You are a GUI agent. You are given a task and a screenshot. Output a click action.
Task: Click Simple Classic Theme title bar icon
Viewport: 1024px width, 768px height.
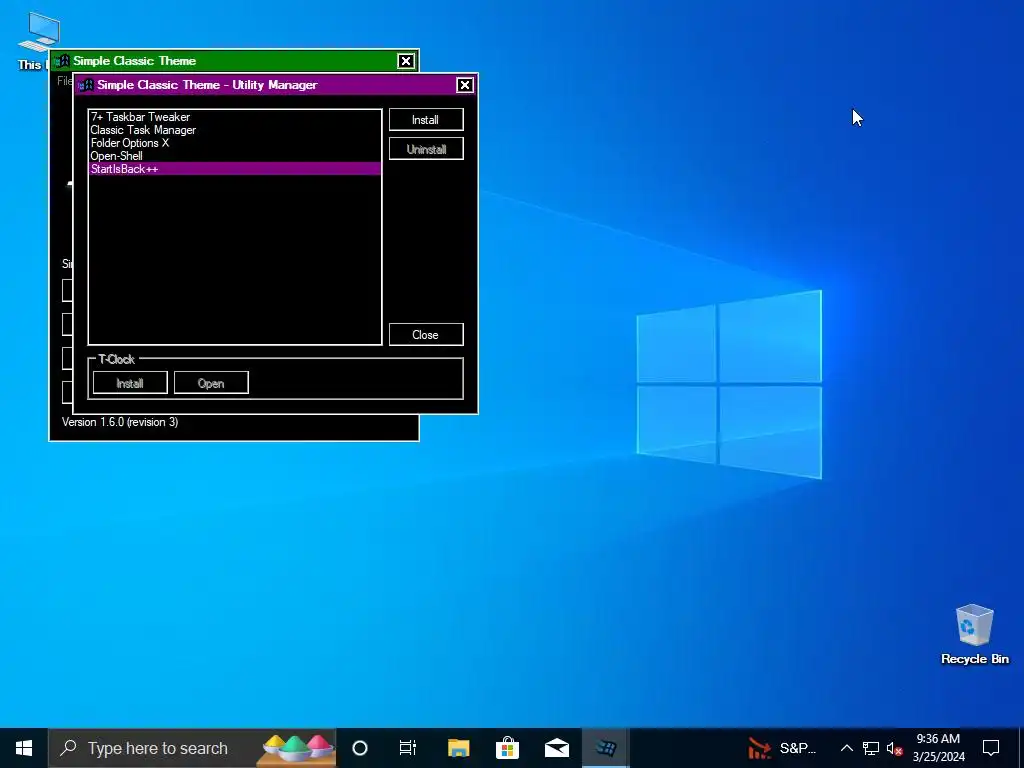click(x=62, y=61)
